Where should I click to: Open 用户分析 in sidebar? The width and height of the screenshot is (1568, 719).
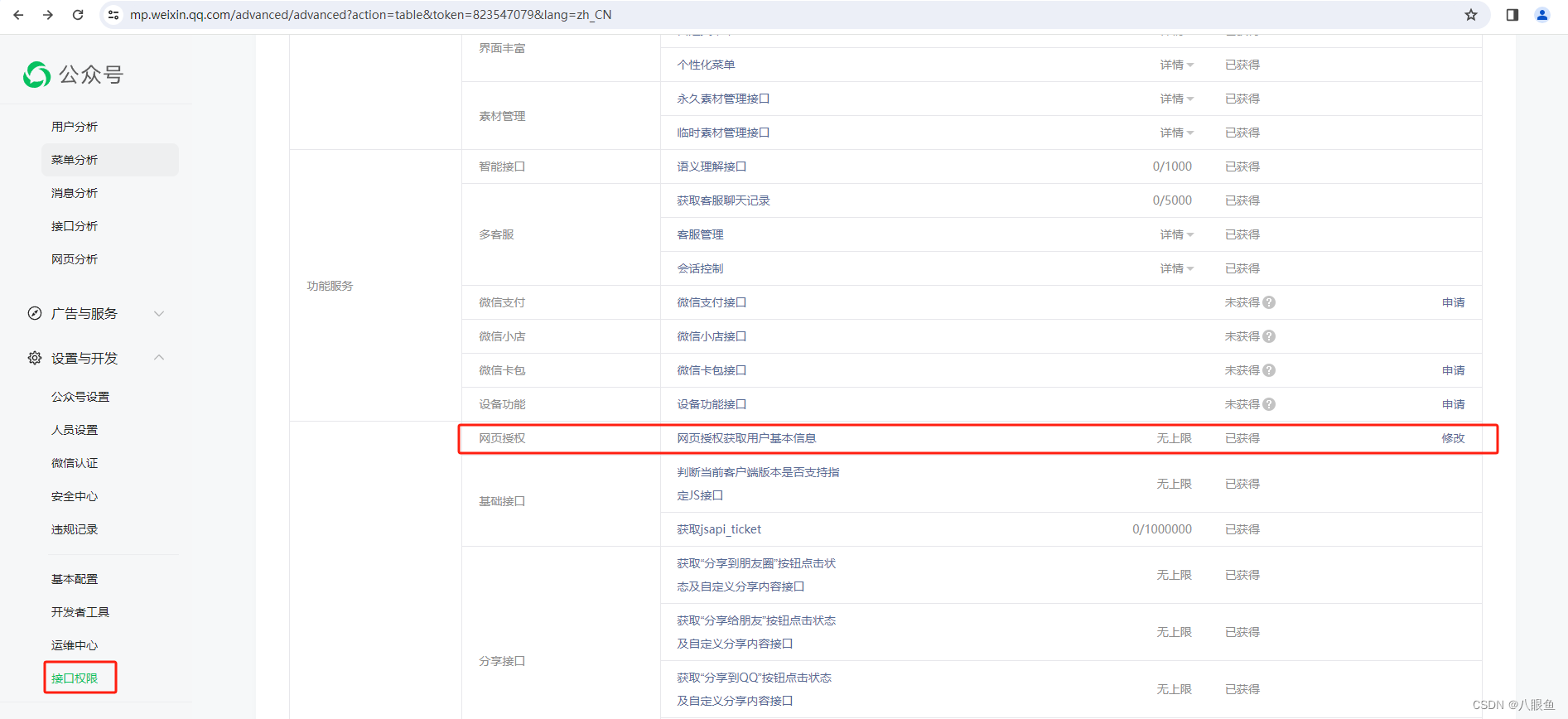point(75,127)
